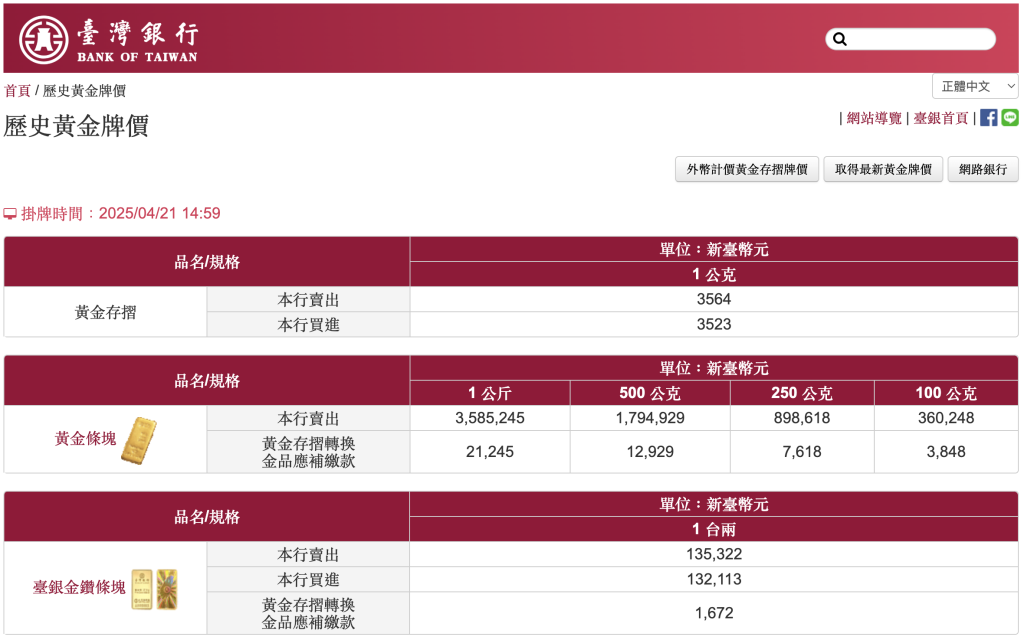Screen dimensions: 1024x640
Task: Open the LINE share icon
Action: (x=1010, y=118)
